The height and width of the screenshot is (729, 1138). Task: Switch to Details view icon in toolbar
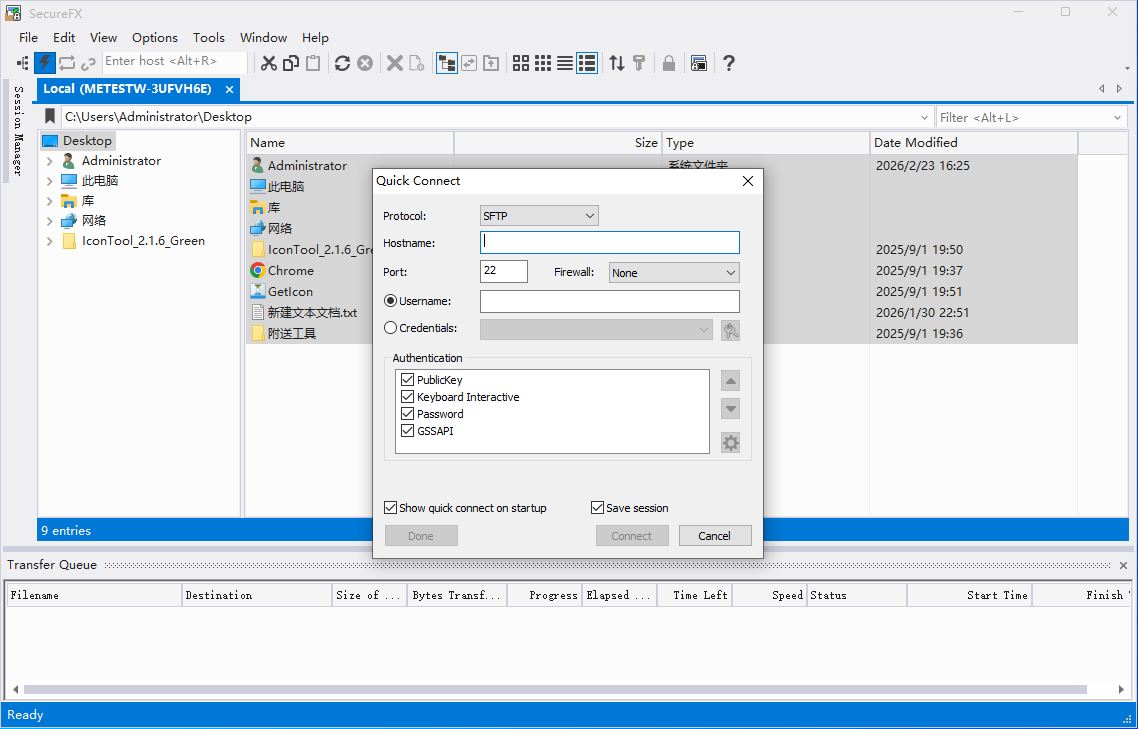point(587,63)
